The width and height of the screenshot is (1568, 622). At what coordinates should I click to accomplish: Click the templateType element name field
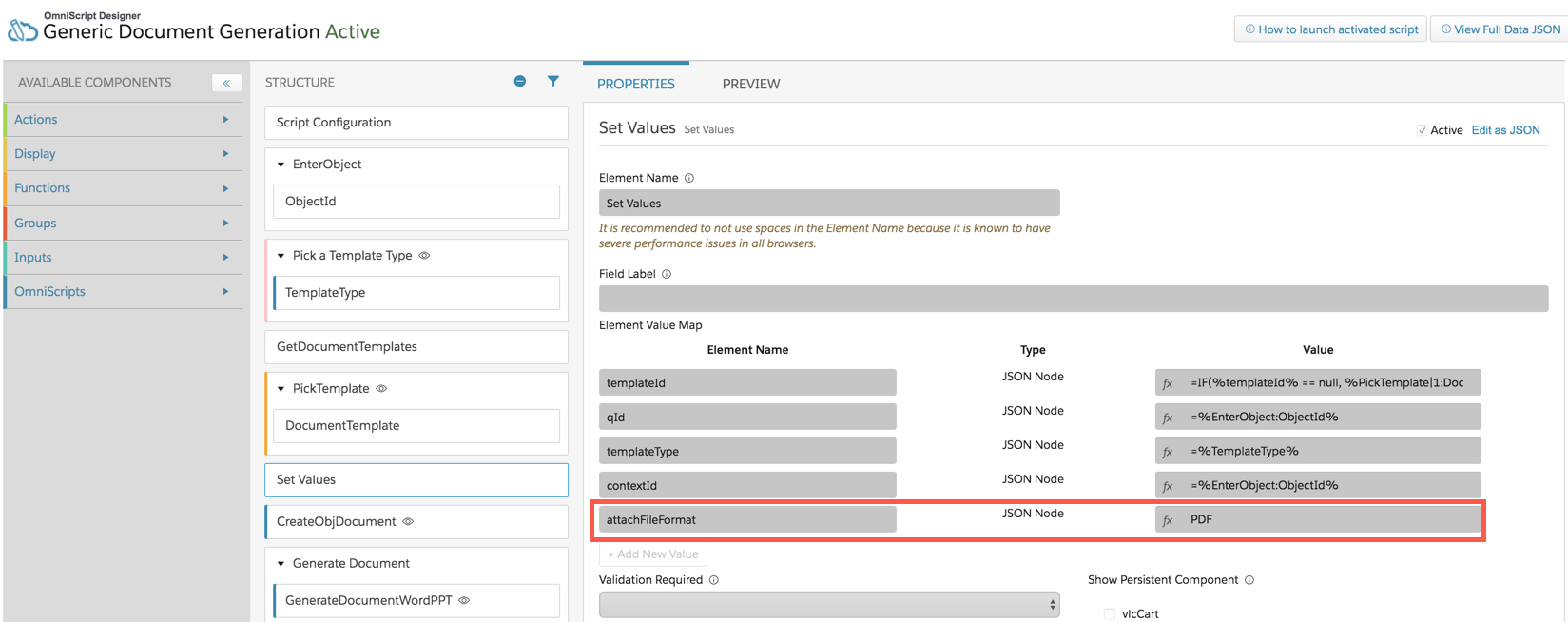point(747,452)
